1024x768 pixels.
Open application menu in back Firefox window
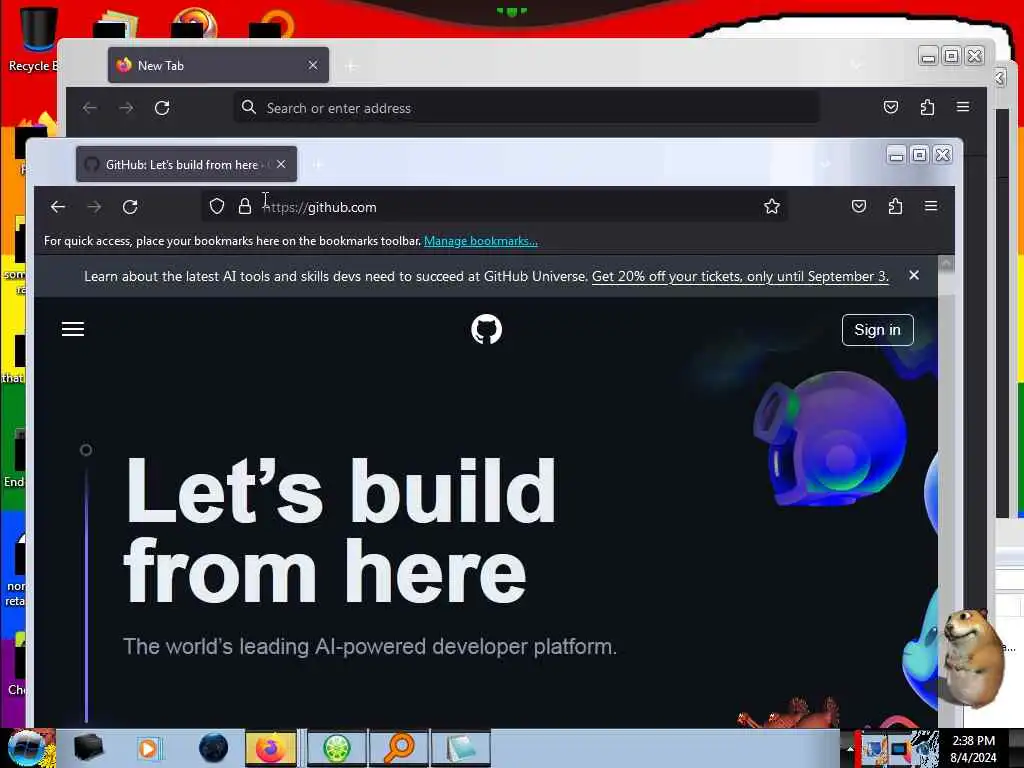pos(963,107)
